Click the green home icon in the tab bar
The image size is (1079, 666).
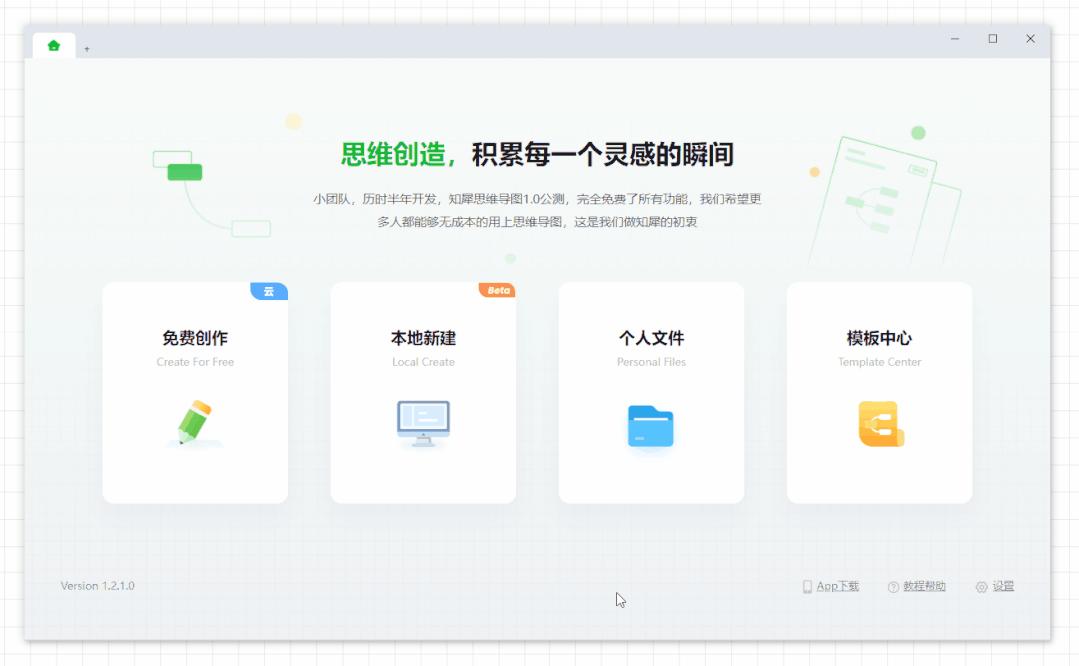[x=54, y=44]
